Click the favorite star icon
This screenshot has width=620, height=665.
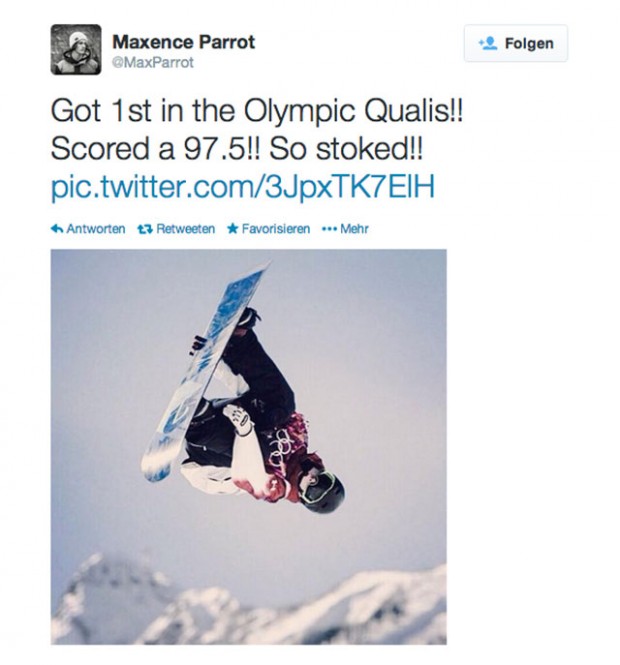232,229
